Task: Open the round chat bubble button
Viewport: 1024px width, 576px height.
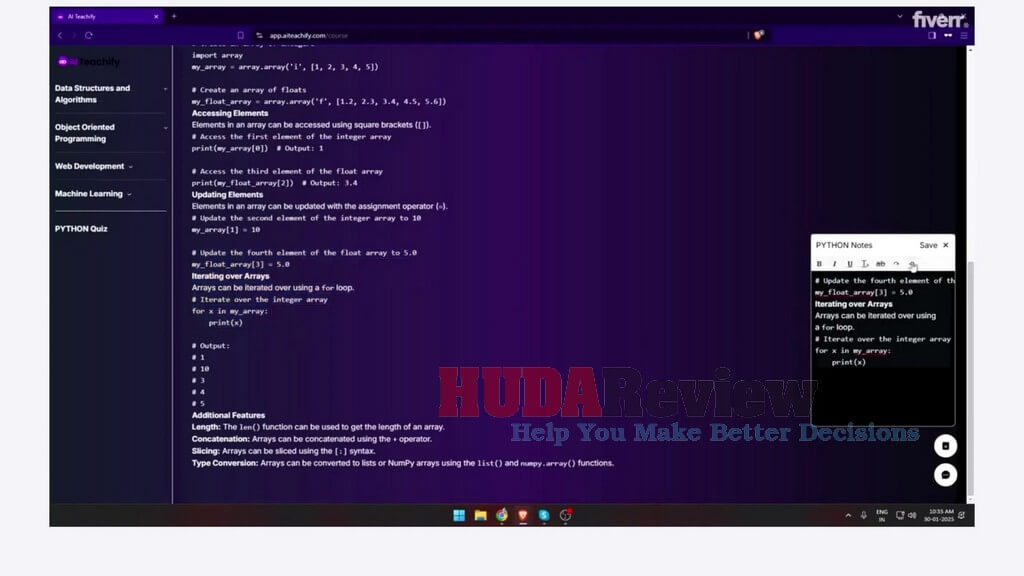Action: 945,475
